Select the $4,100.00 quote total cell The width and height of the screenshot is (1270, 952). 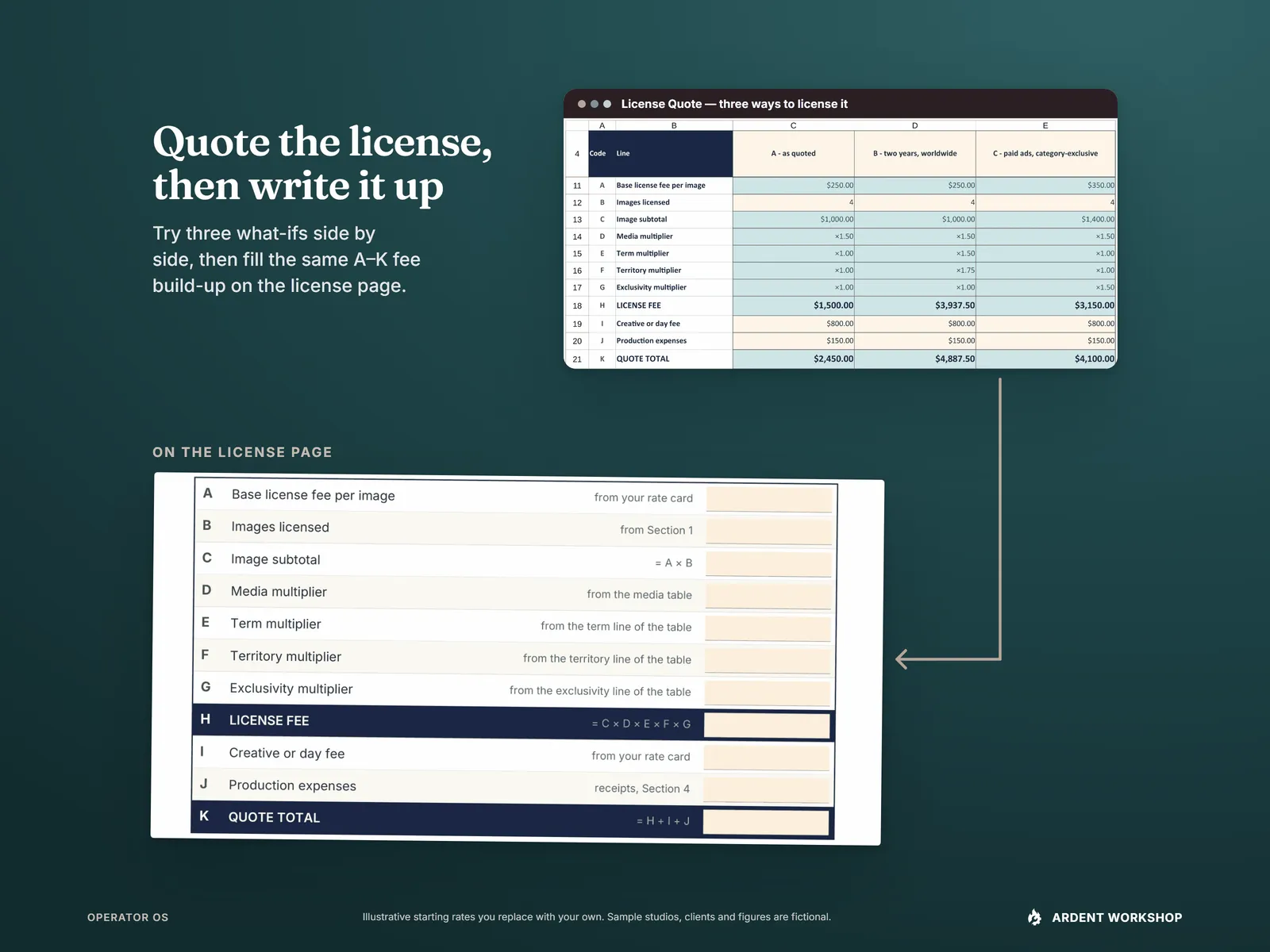pos(1045,359)
